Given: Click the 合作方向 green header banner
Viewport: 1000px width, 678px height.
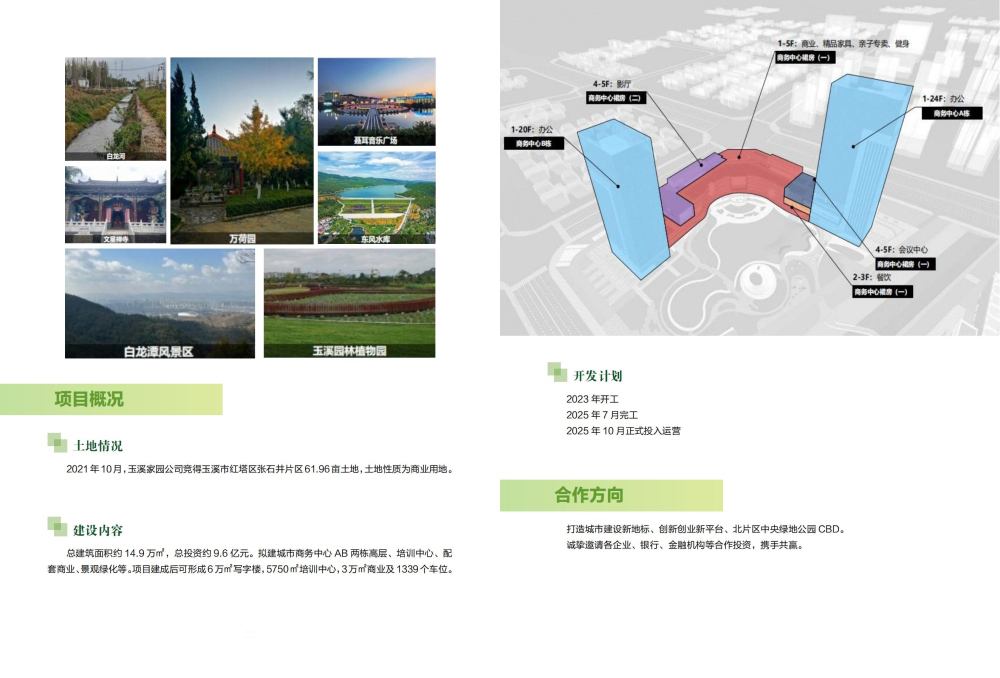Looking at the screenshot, I should pos(611,495).
